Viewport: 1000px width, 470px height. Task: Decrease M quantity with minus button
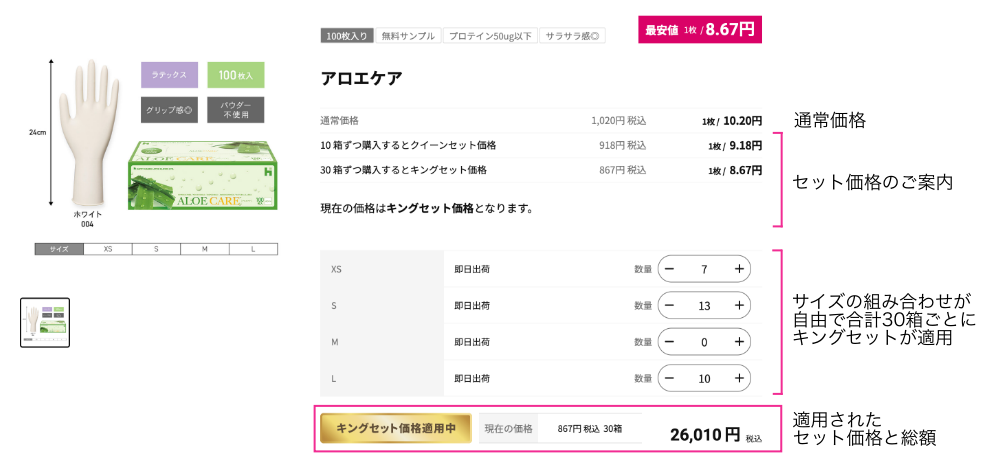point(669,342)
